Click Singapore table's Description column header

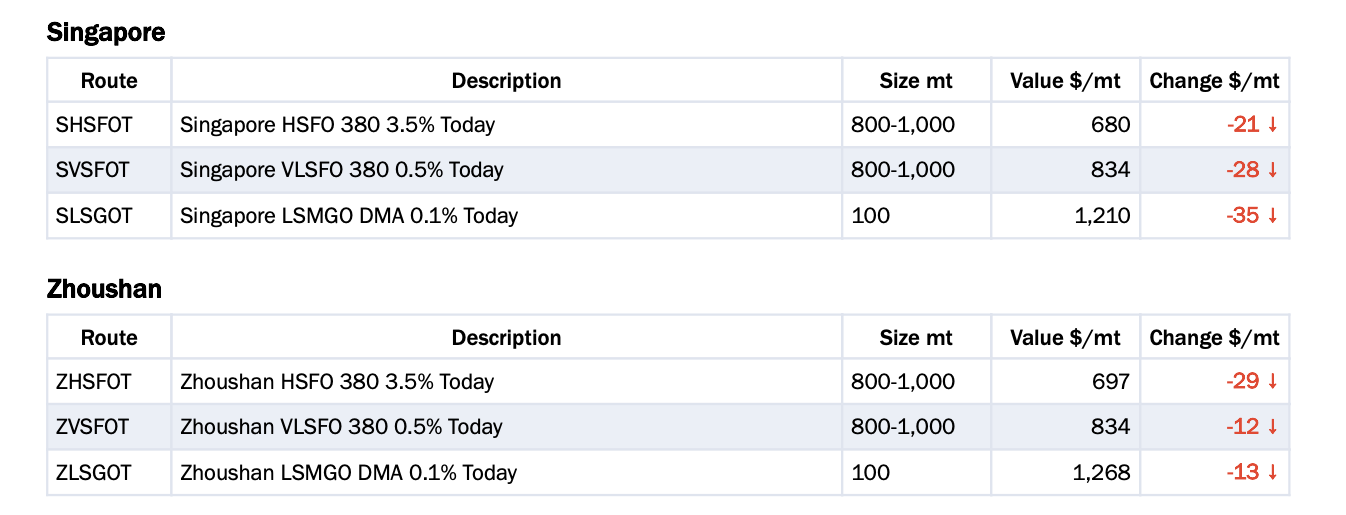[x=506, y=81]
